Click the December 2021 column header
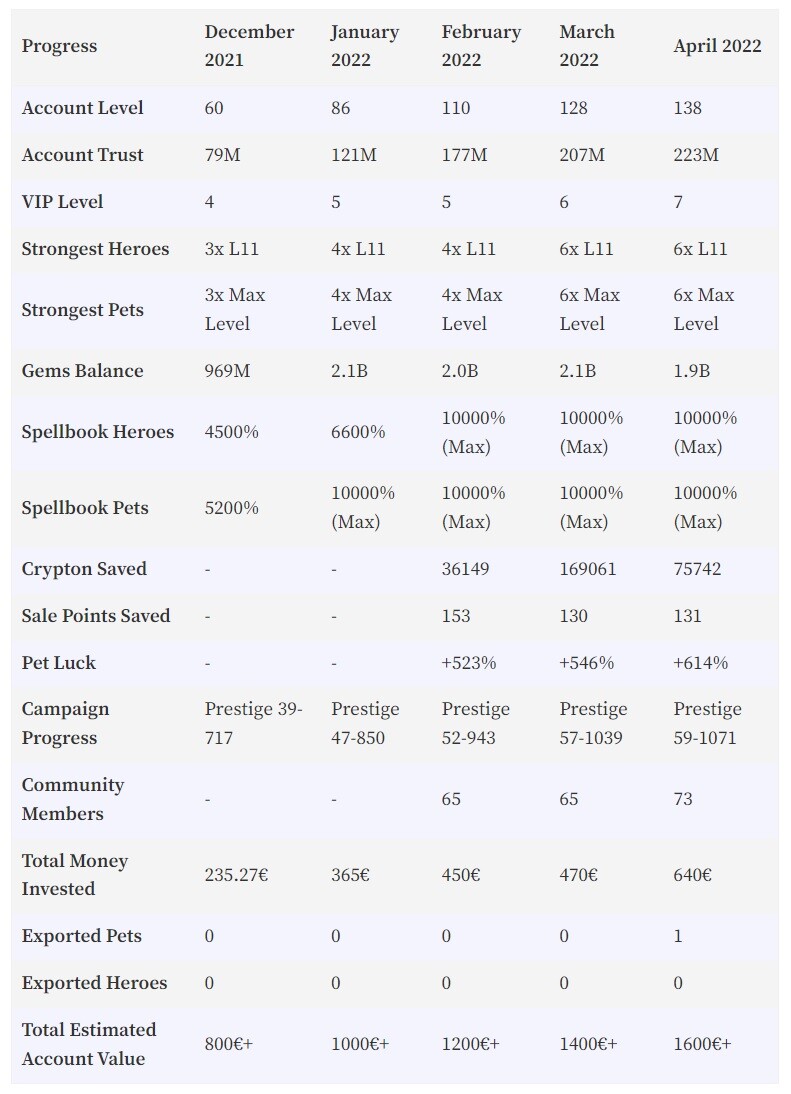 point(249,45)
